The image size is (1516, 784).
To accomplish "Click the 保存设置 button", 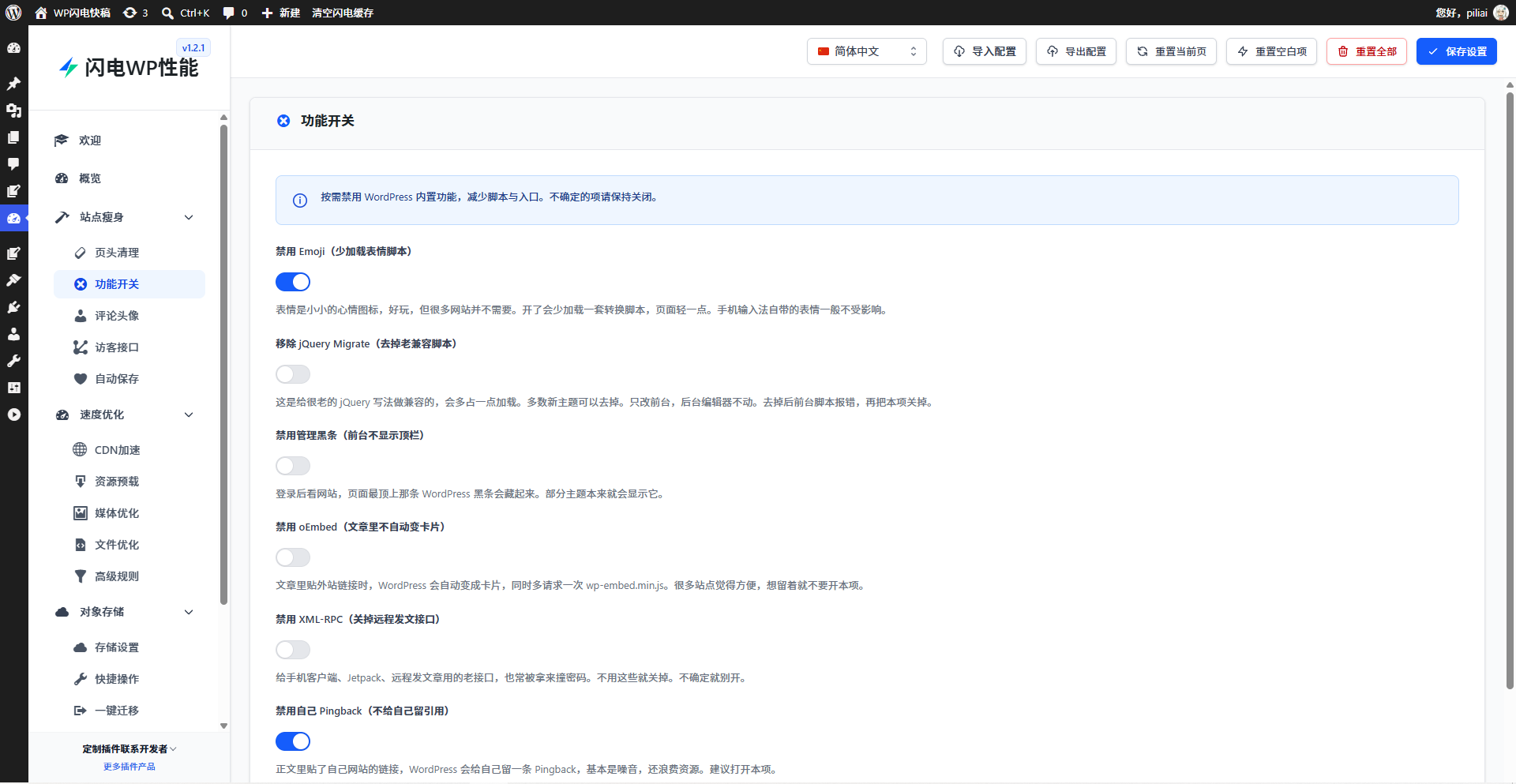I will (x=1456, y=51).
